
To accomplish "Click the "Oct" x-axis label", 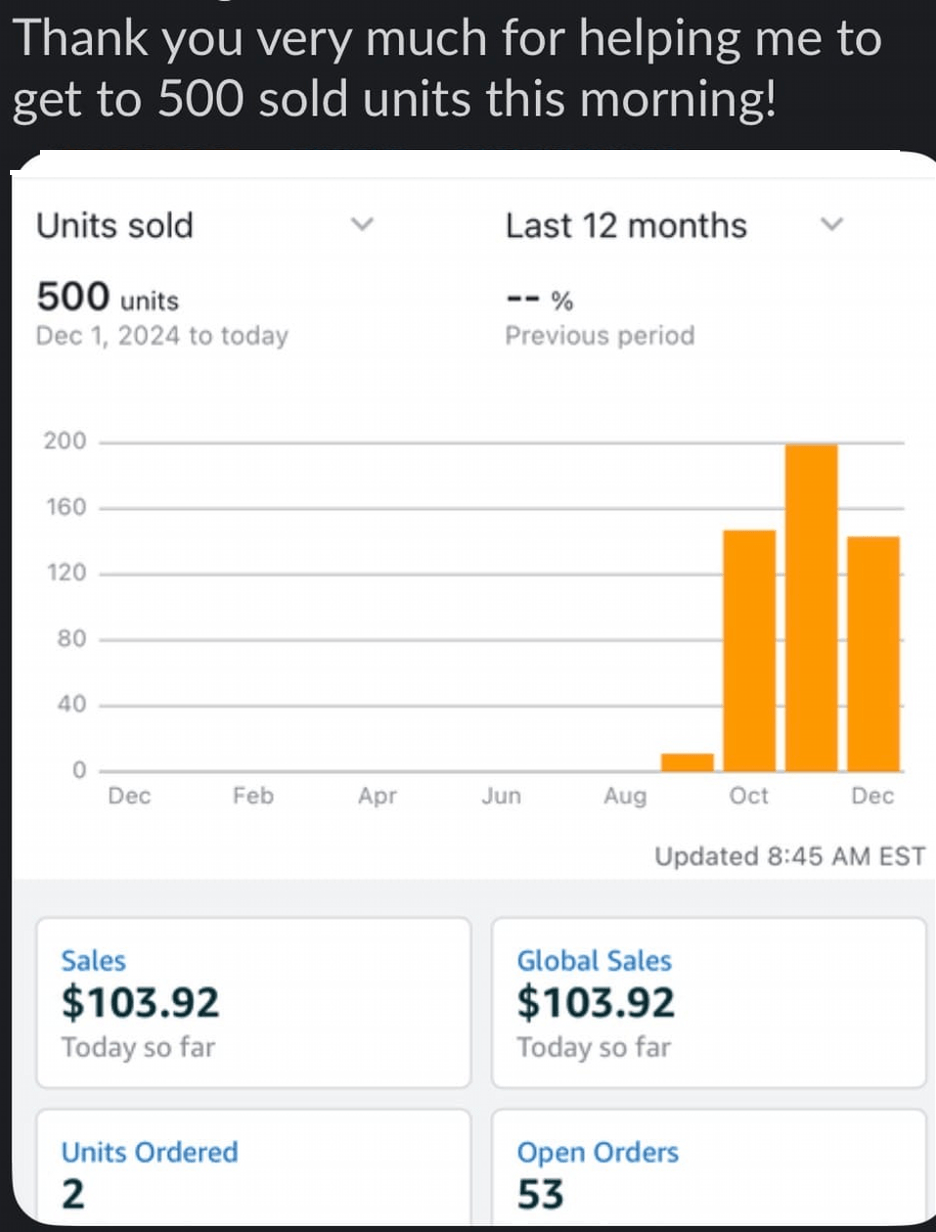I will (749, 796).
